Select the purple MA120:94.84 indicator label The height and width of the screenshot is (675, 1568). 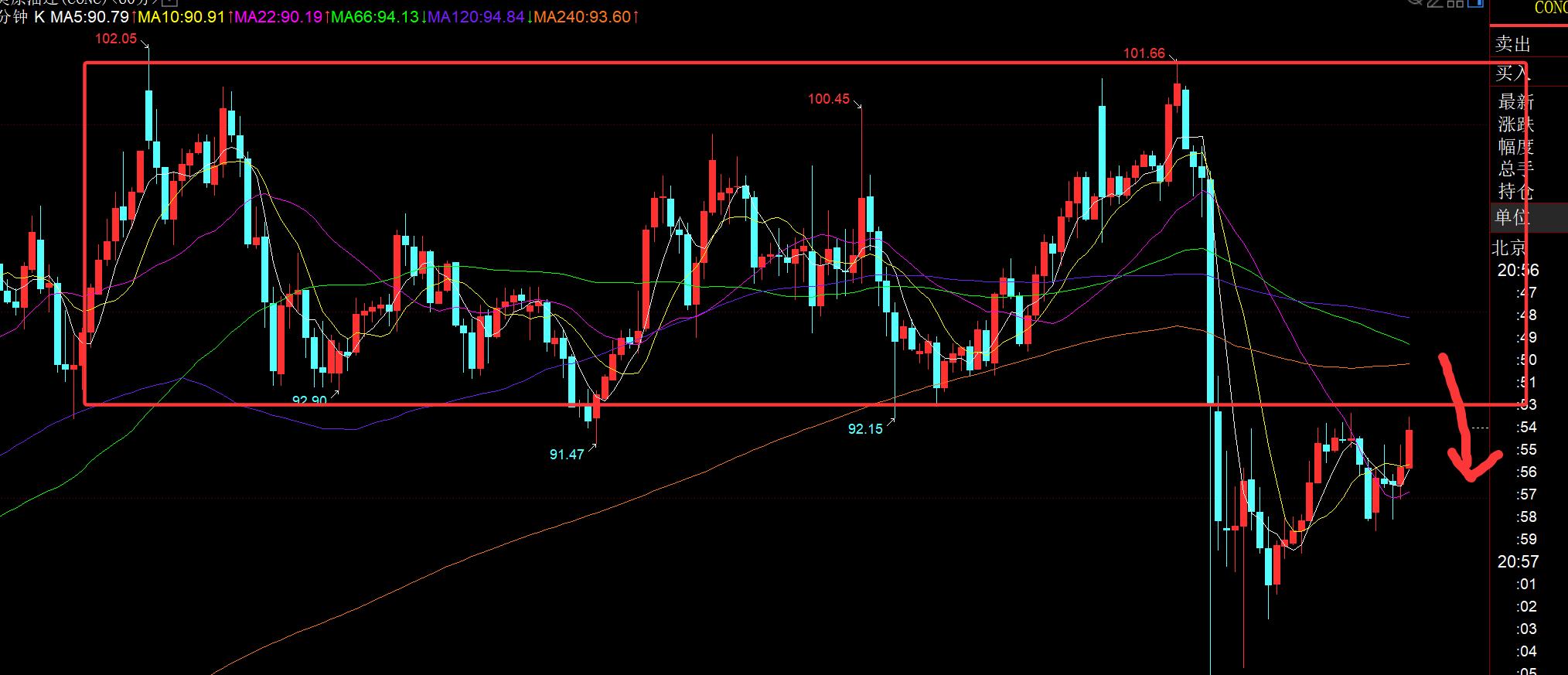(476, 16)
